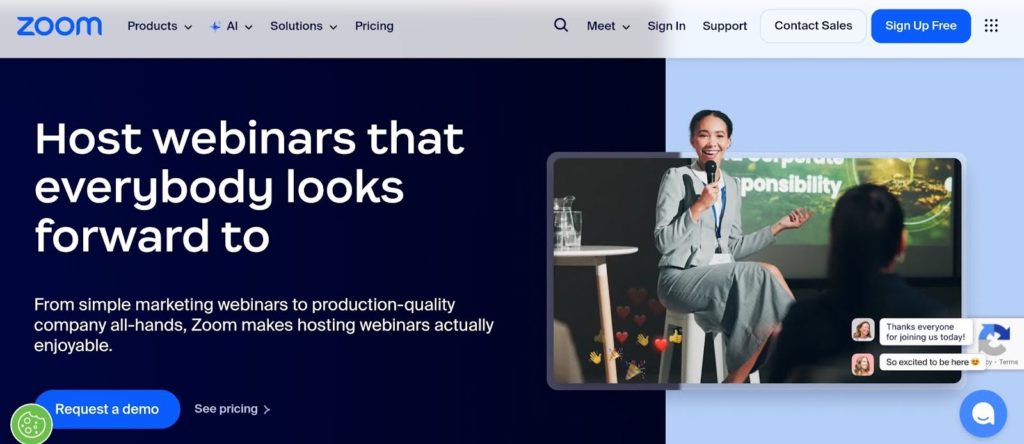This screenshot has width=1024, height=444.
Task: Go to the Pricing page
Action: (x=374, y=26)
